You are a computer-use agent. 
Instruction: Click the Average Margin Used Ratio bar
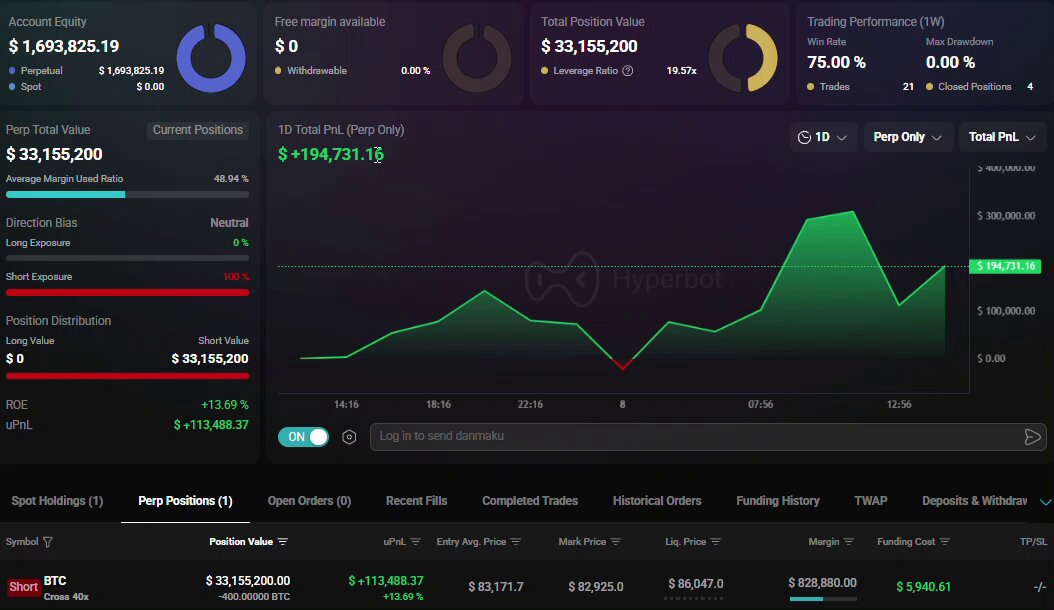[127, 195]
